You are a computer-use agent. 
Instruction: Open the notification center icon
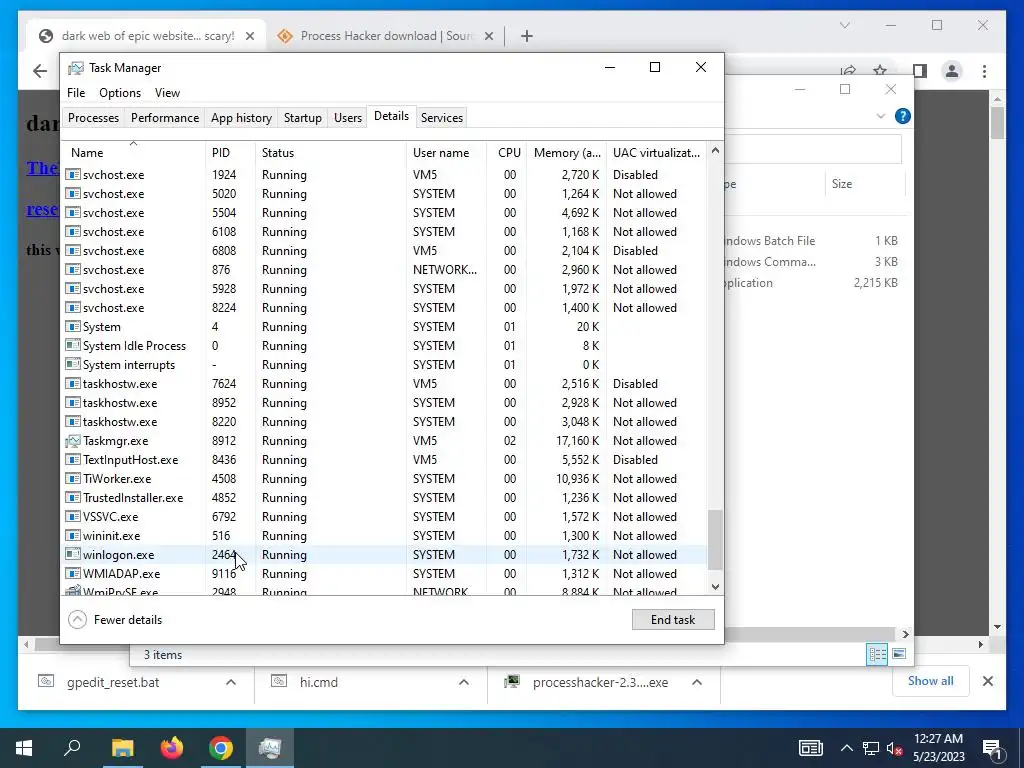pyautogui.click(x=993, y=748)
